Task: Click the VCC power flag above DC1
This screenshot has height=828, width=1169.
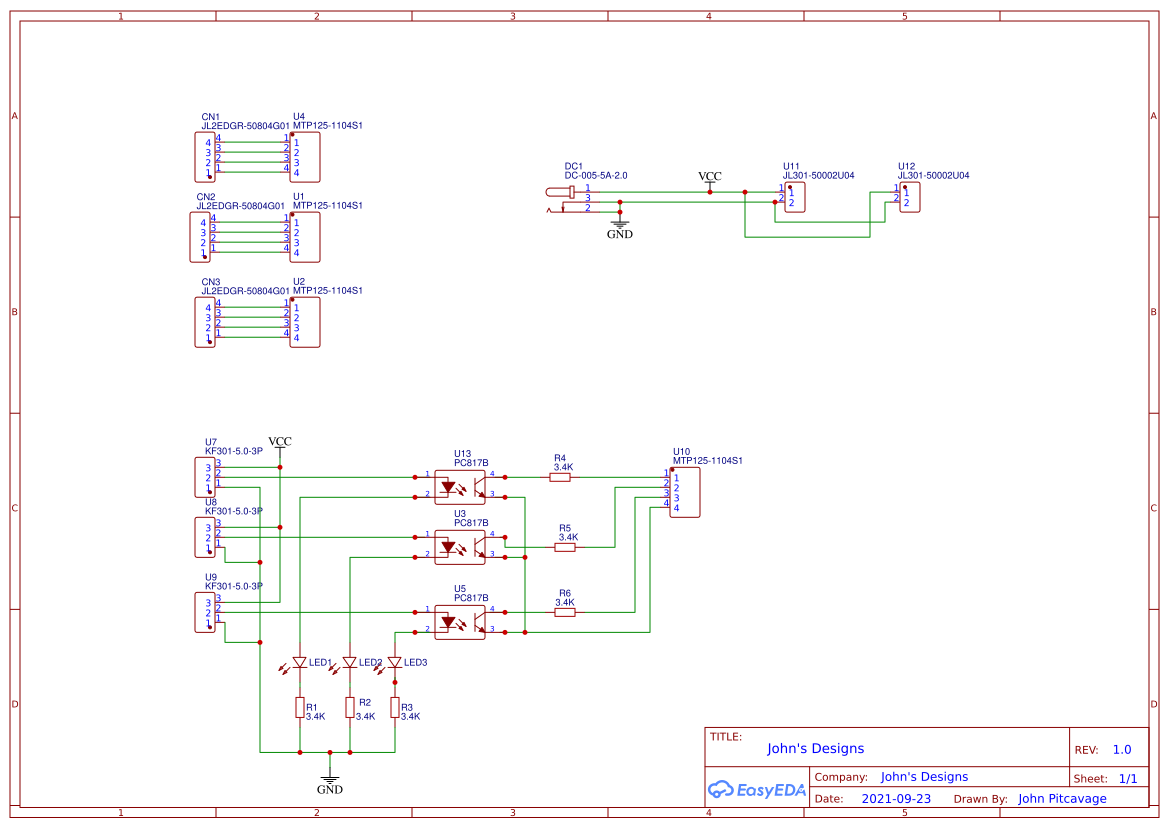Action: 709,180
